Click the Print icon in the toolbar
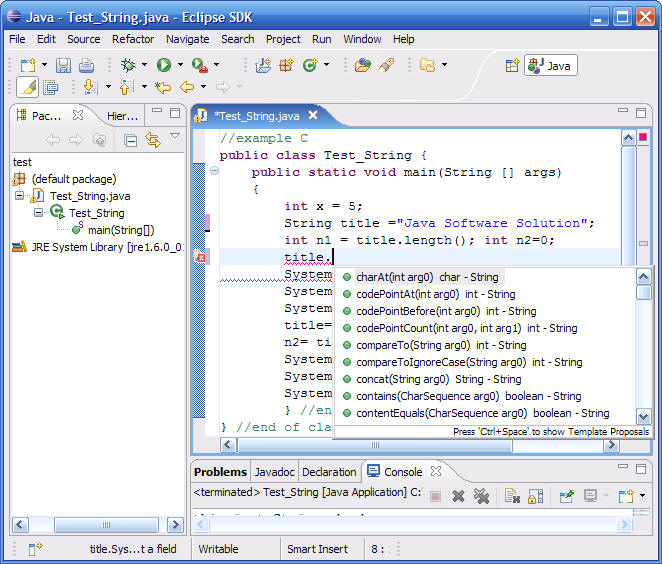The image size is (662, 564). 86,65
